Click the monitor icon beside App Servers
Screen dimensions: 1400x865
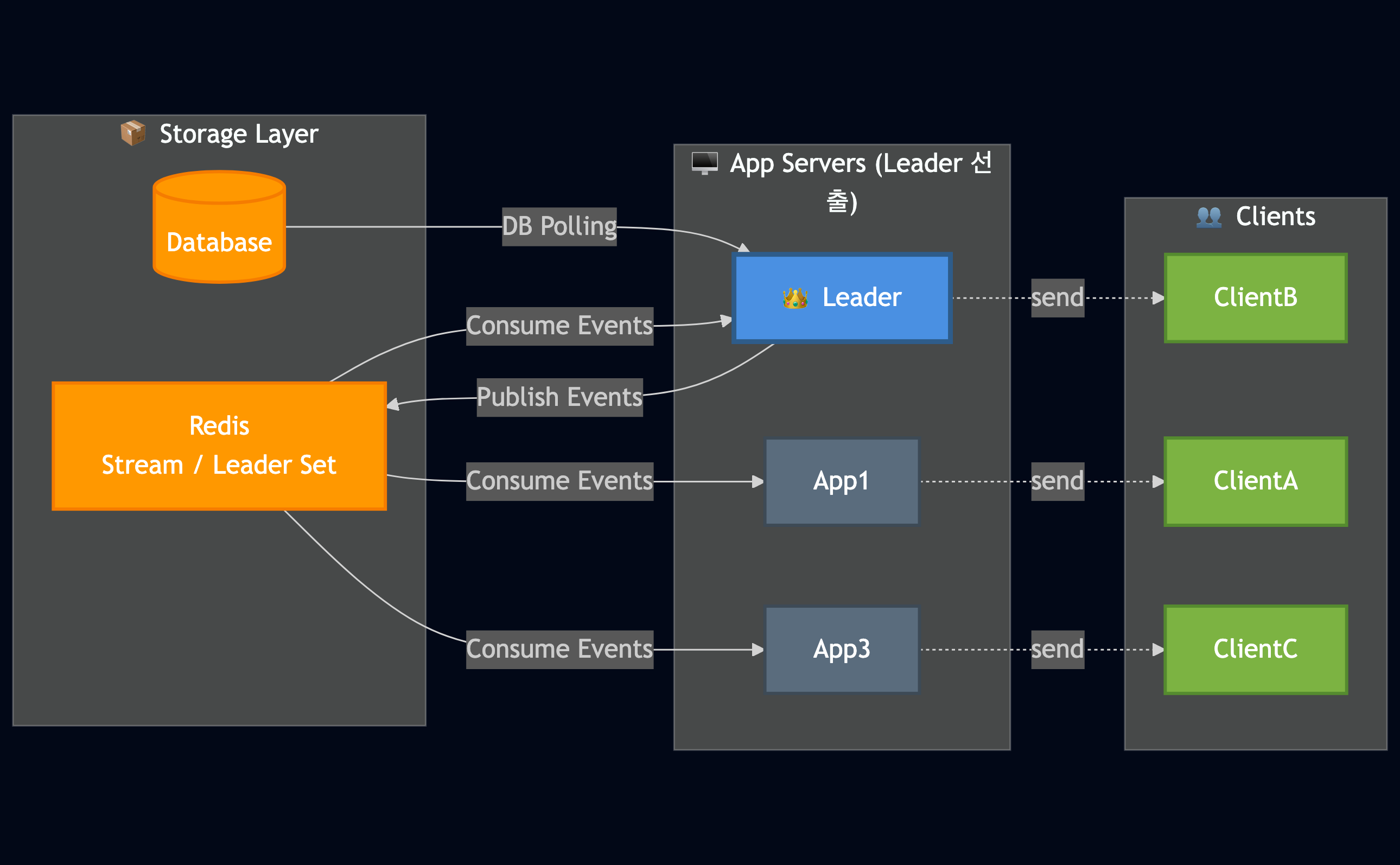[704, 163]
